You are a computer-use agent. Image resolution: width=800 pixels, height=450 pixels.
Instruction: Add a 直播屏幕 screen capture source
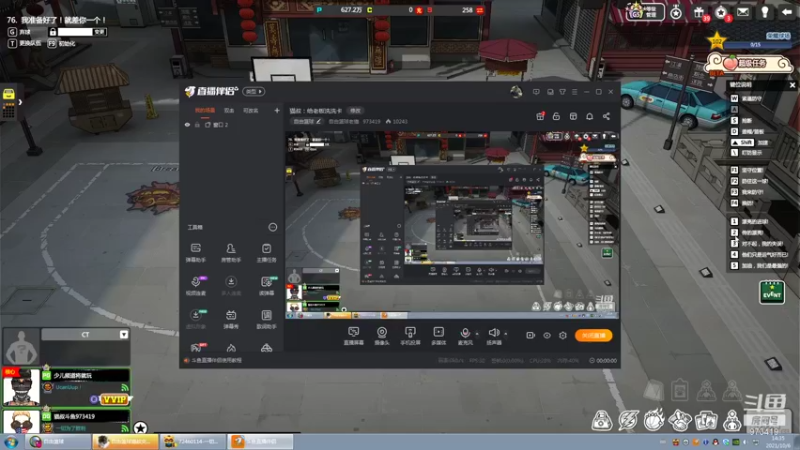click(x=354, y=336)
